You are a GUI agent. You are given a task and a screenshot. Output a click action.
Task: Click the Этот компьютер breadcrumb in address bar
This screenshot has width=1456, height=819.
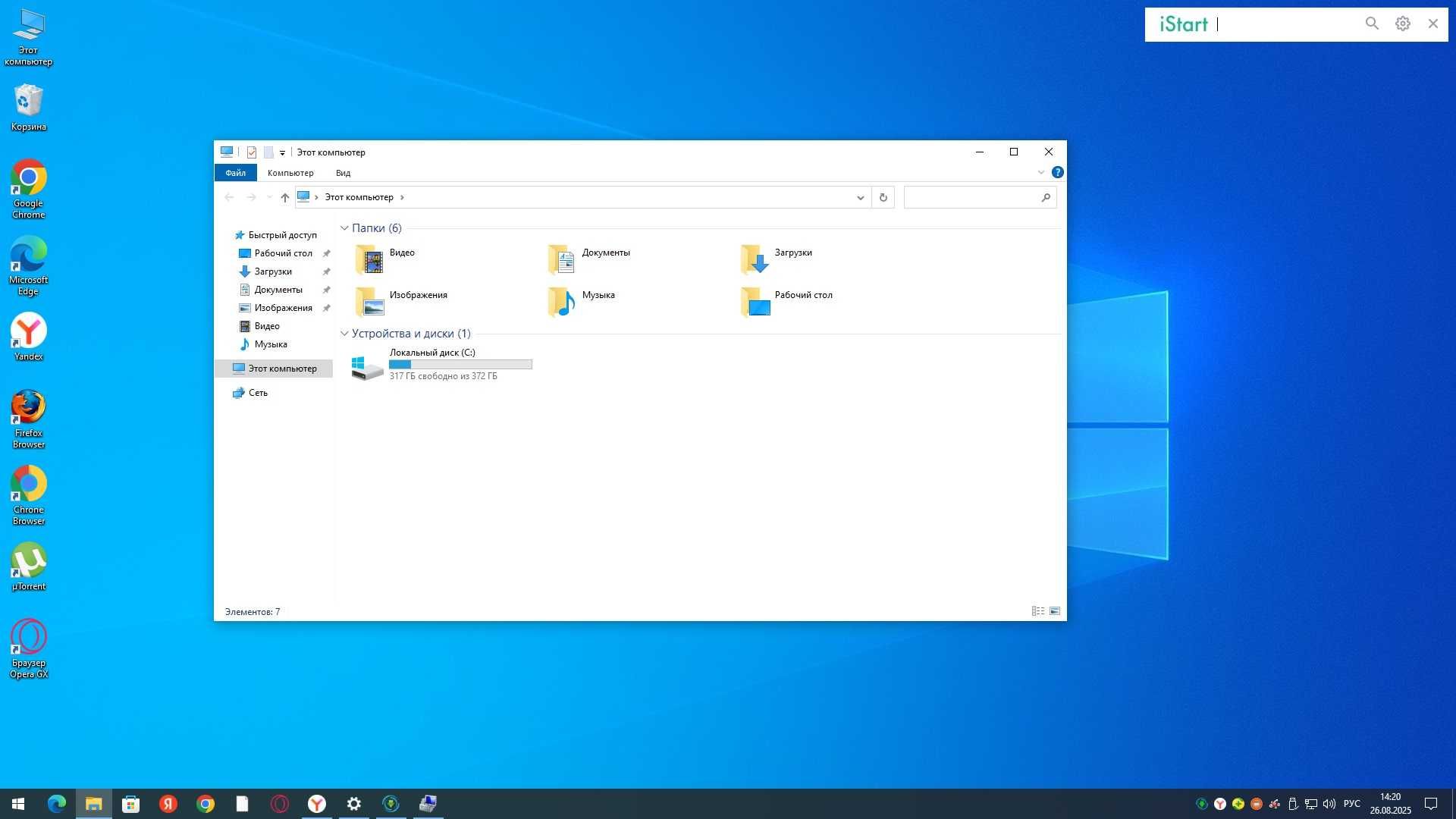coord(359,197)
